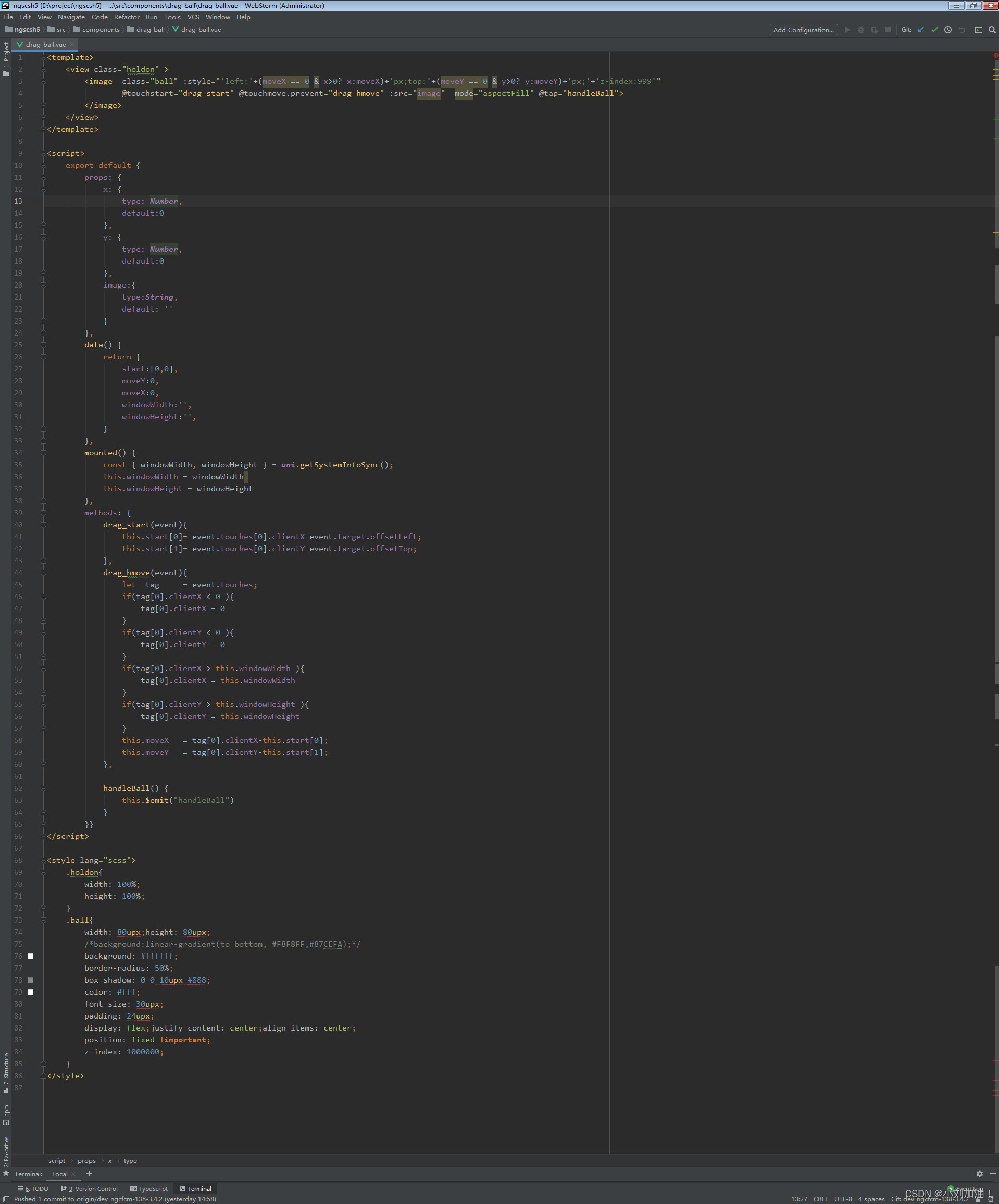Open terminal settings gear icon
Screen dimensions: 999x1204
pos(980,1174)
